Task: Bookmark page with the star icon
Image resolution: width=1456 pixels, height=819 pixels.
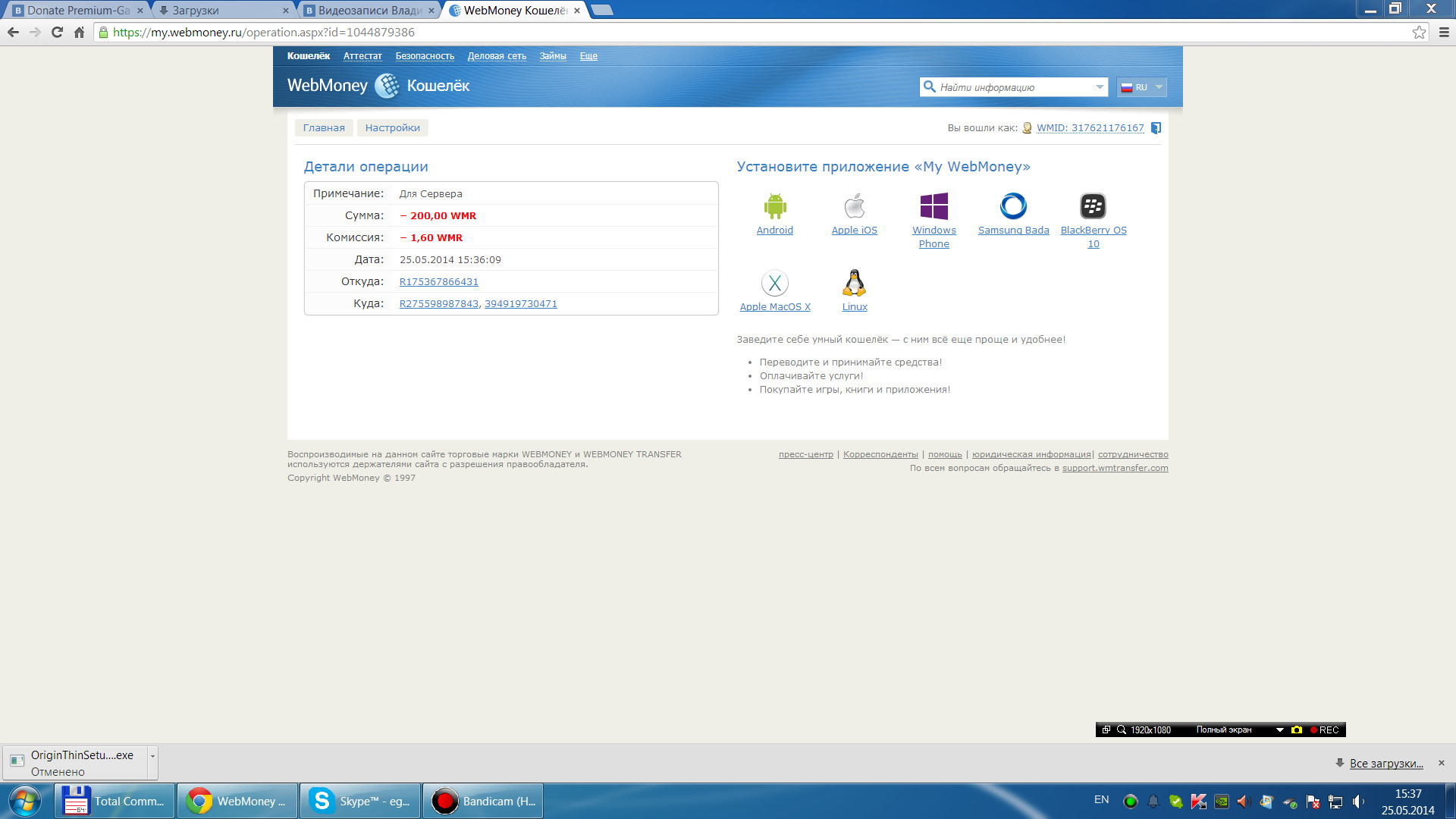Action: click(x=1419, y=33)
